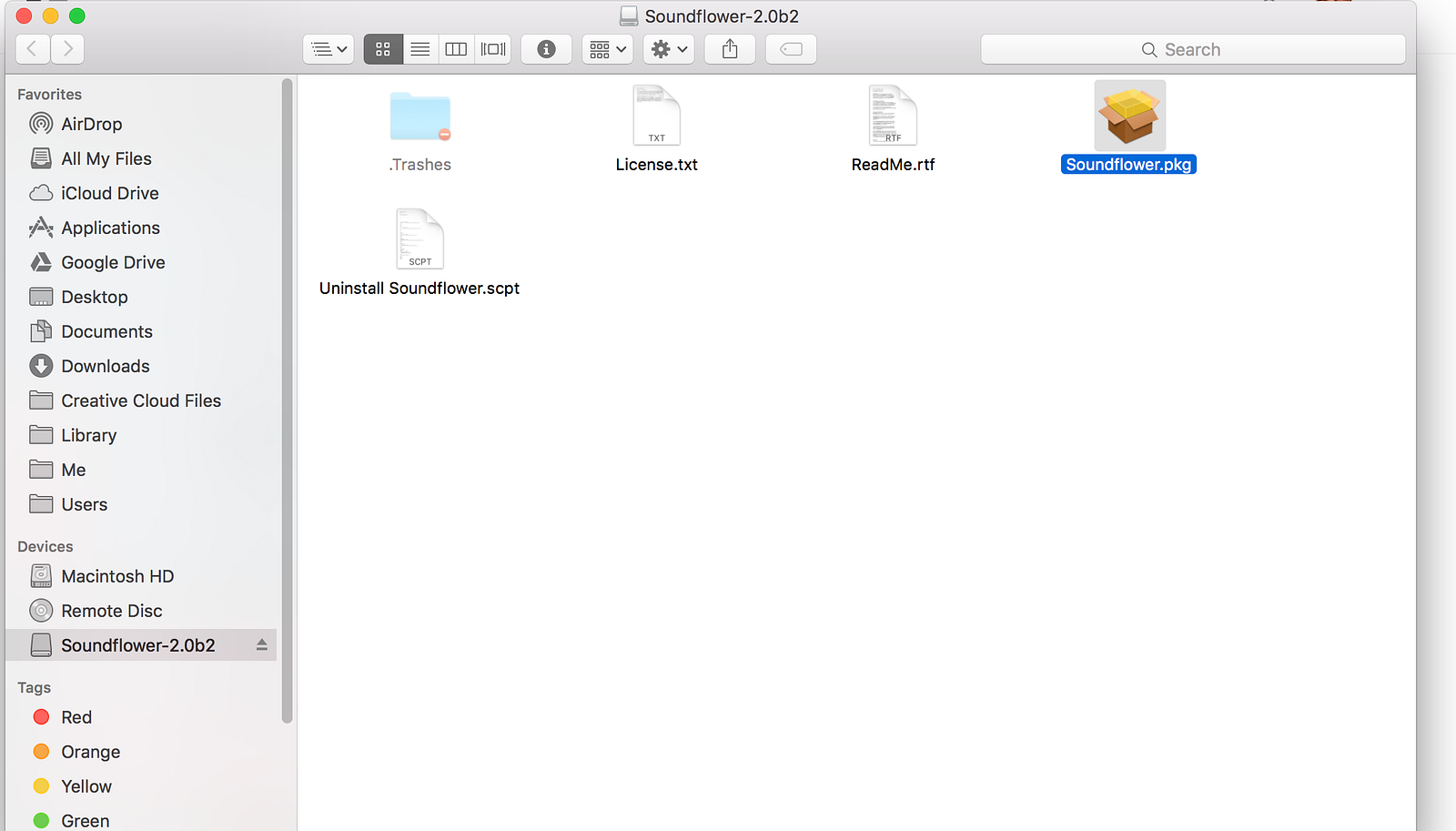Switch to list view

(420, 49)
